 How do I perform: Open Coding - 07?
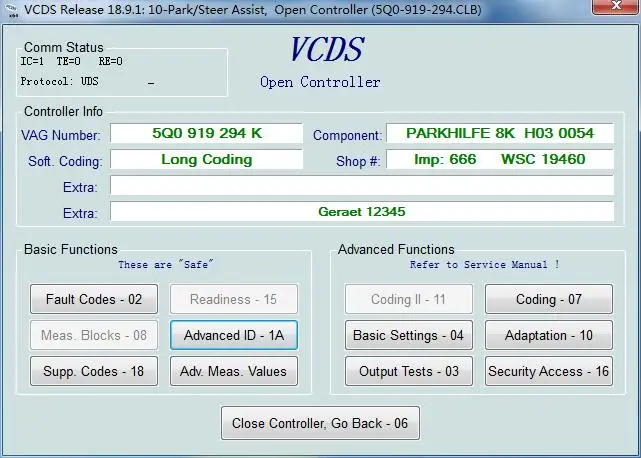[x=549, y=299]
